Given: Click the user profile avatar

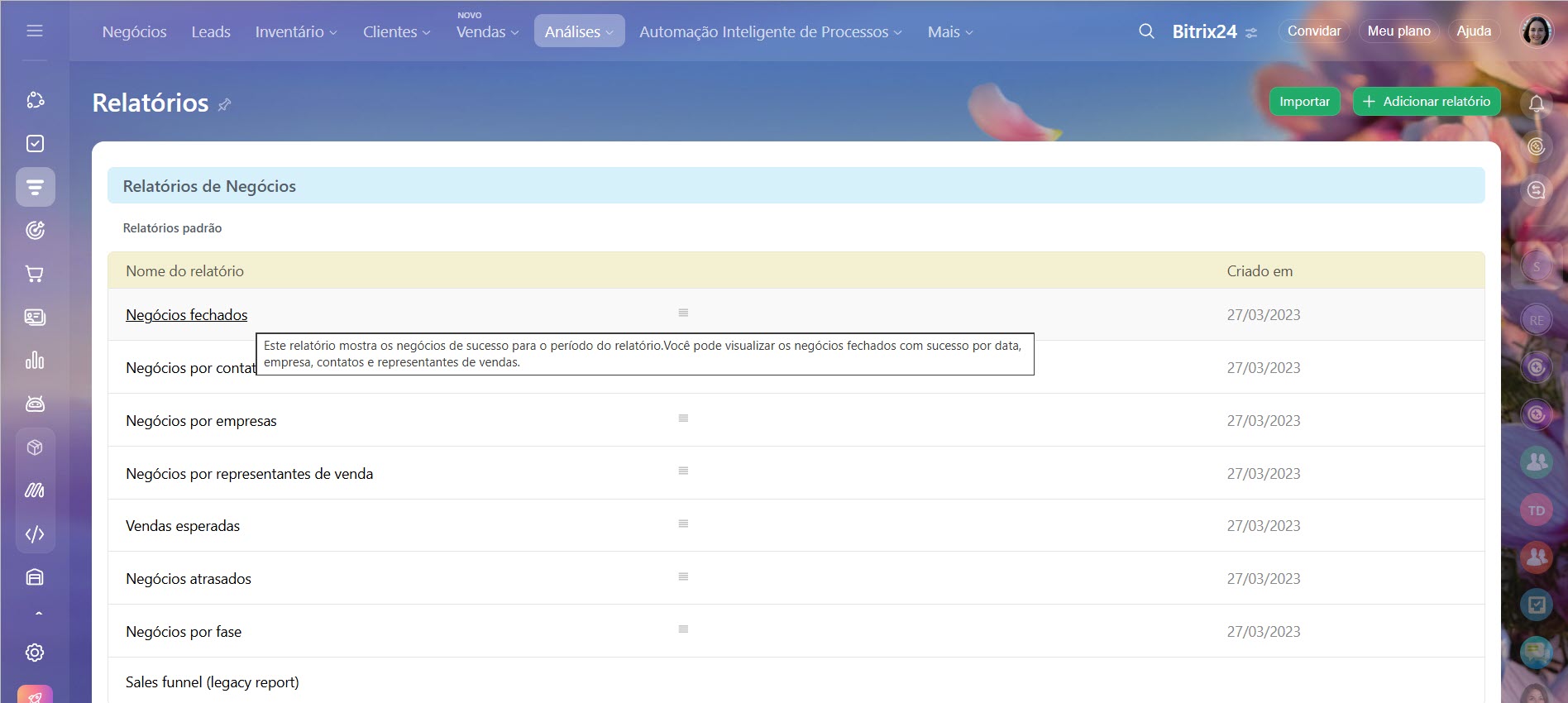Looking at the screenshot, I should click(x=1537, y=31).
